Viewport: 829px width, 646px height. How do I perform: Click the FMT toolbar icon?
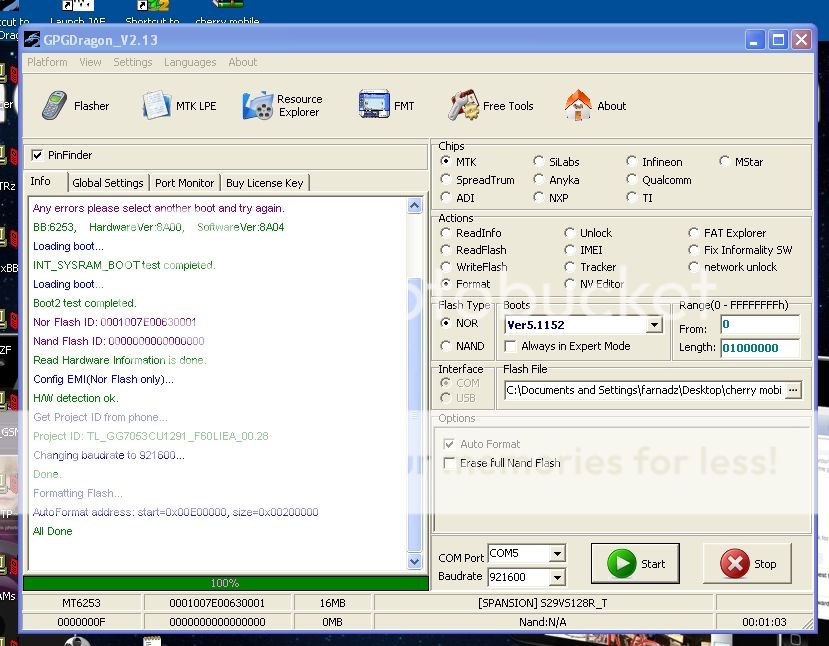[374, 105]
